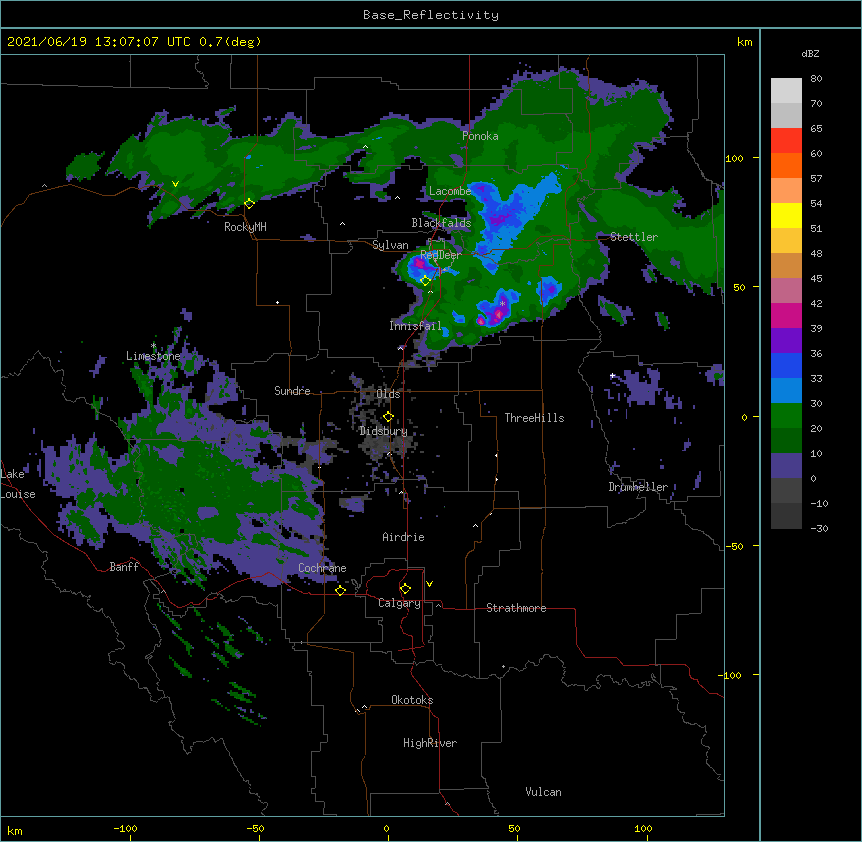Click the slate violet 10 dBZ legend swatch
The image size is (862, 842).
coord(786,466)
